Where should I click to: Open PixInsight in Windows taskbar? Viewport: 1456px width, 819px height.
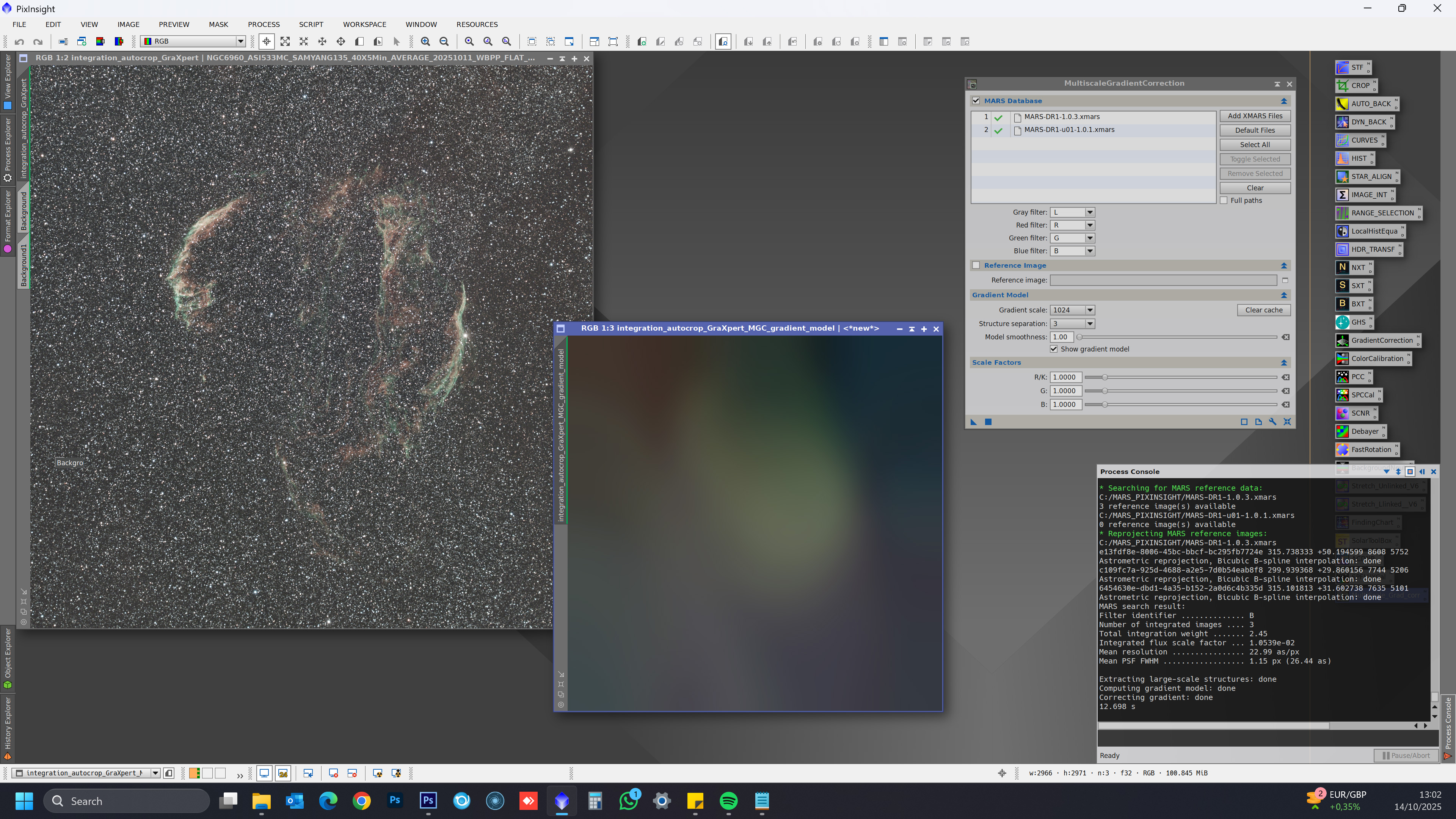click(x=561, y=800)
